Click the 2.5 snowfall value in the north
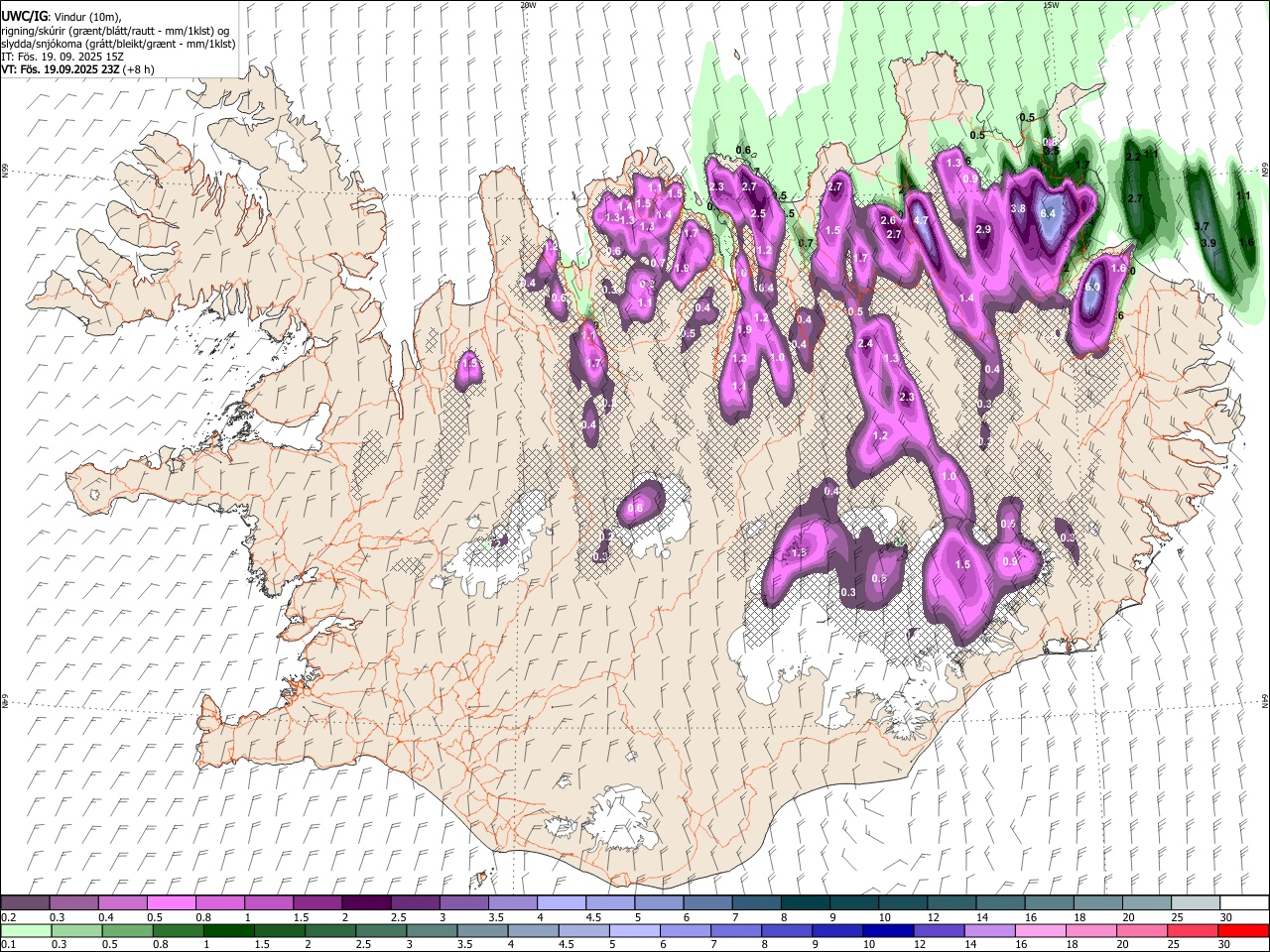Screen dimensions: 1270x952 tap(758, 213)
